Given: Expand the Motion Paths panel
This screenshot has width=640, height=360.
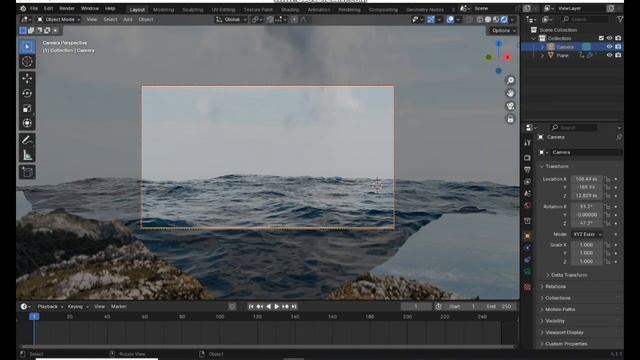Looking at the screenshot, I should [x=557, y=309].
